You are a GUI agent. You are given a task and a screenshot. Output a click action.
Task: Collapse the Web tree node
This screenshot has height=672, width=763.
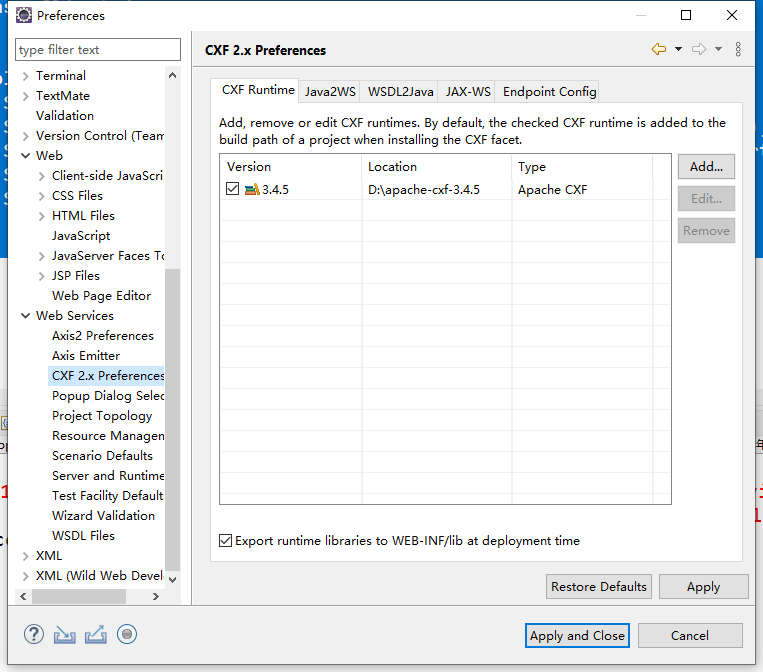pyautogui.click(x=25, y=156)
